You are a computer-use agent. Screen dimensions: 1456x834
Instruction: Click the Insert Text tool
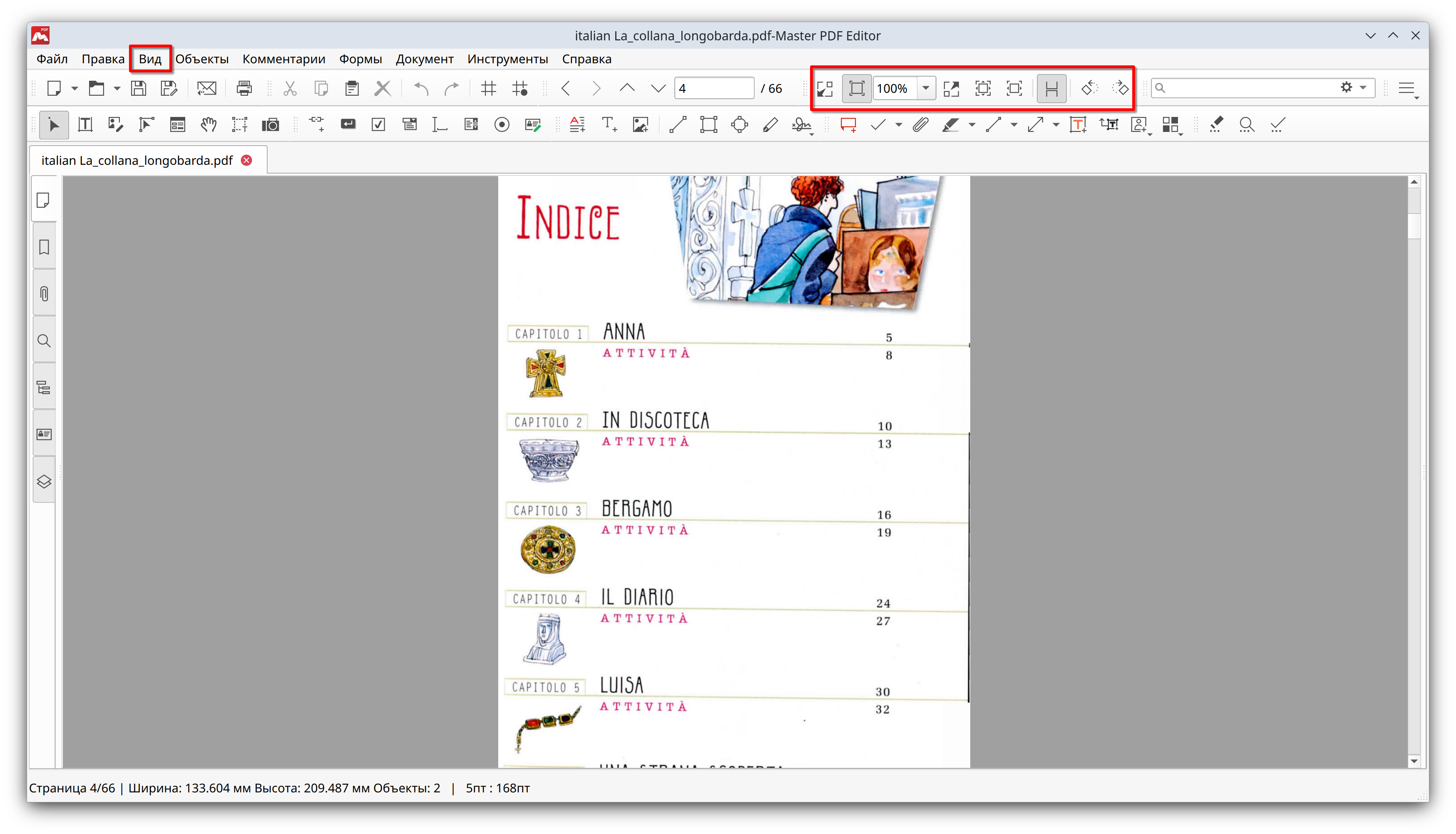[609, 124]
